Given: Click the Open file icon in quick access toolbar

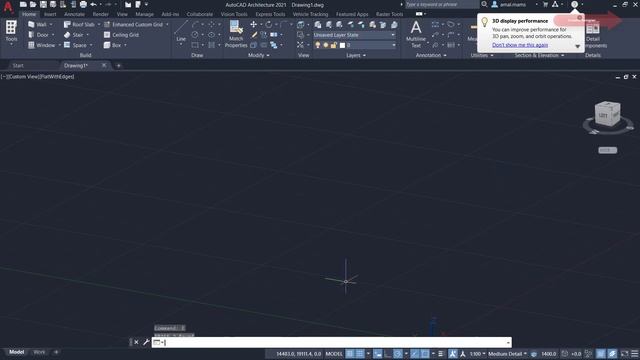Looking at the screenshot, I should [x=33, y=4].
